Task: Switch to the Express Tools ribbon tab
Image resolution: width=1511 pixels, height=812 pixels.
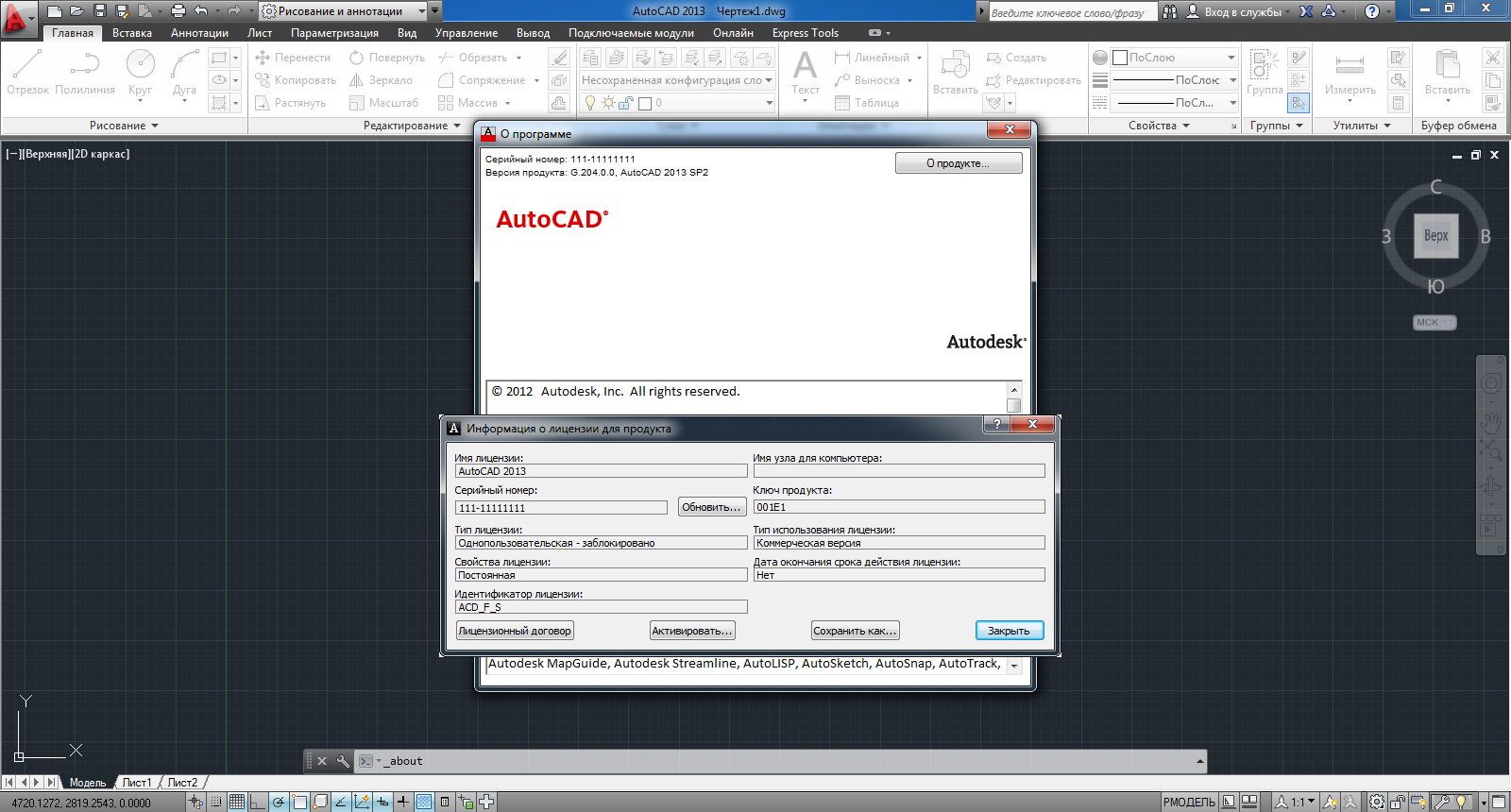Action: coord(806,33)
